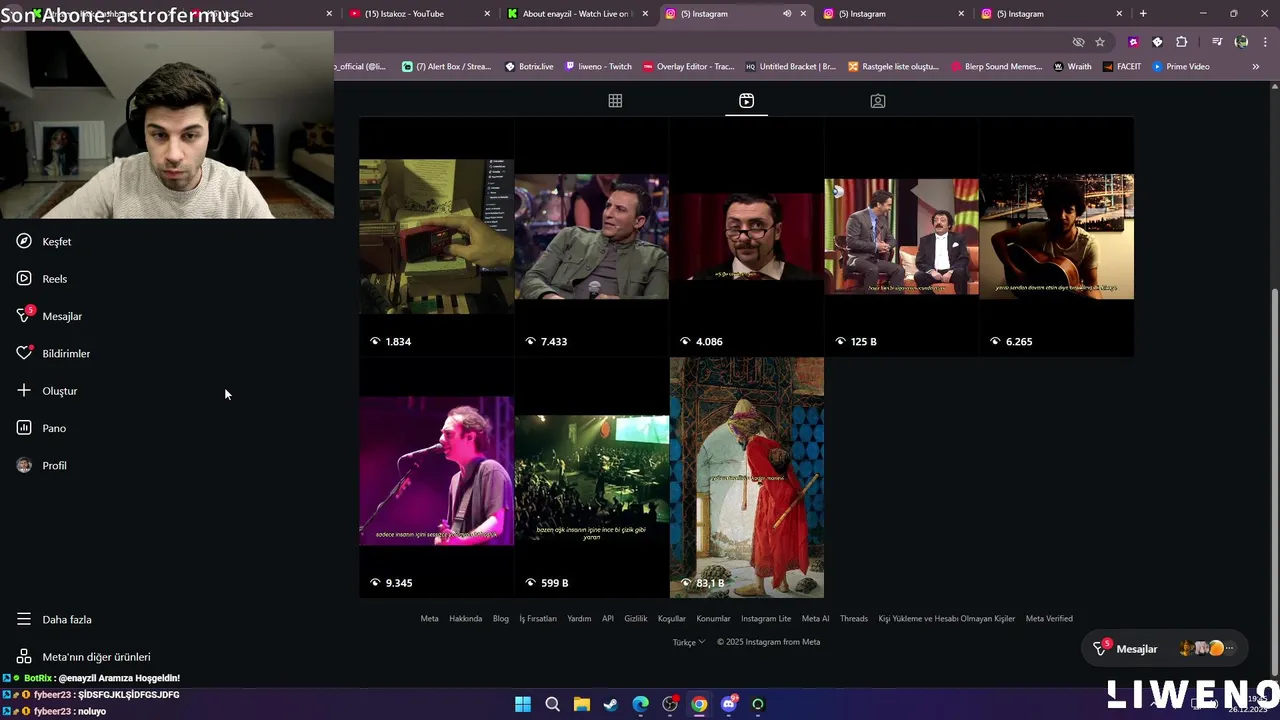Click Oluştur to create a post
The height and width of the screenshot is (720, 1280).
47,391
